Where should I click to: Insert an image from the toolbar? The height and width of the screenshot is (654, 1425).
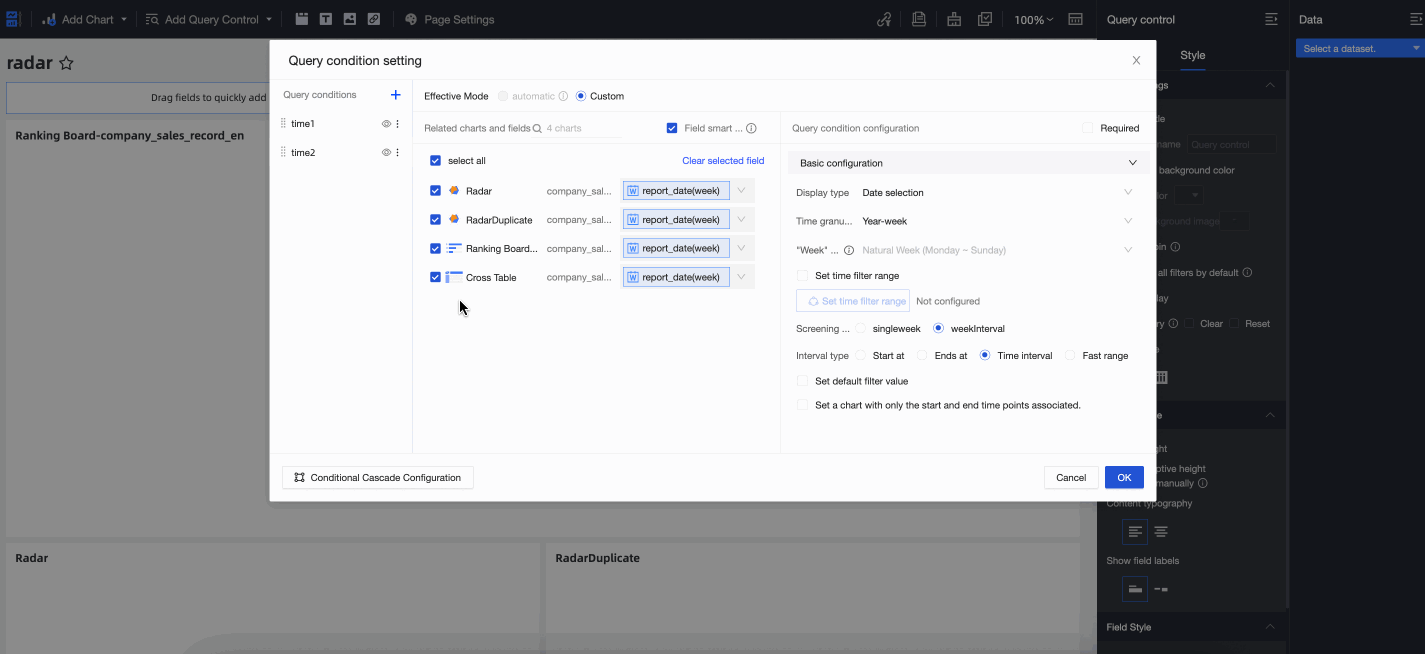click(349, 19)
